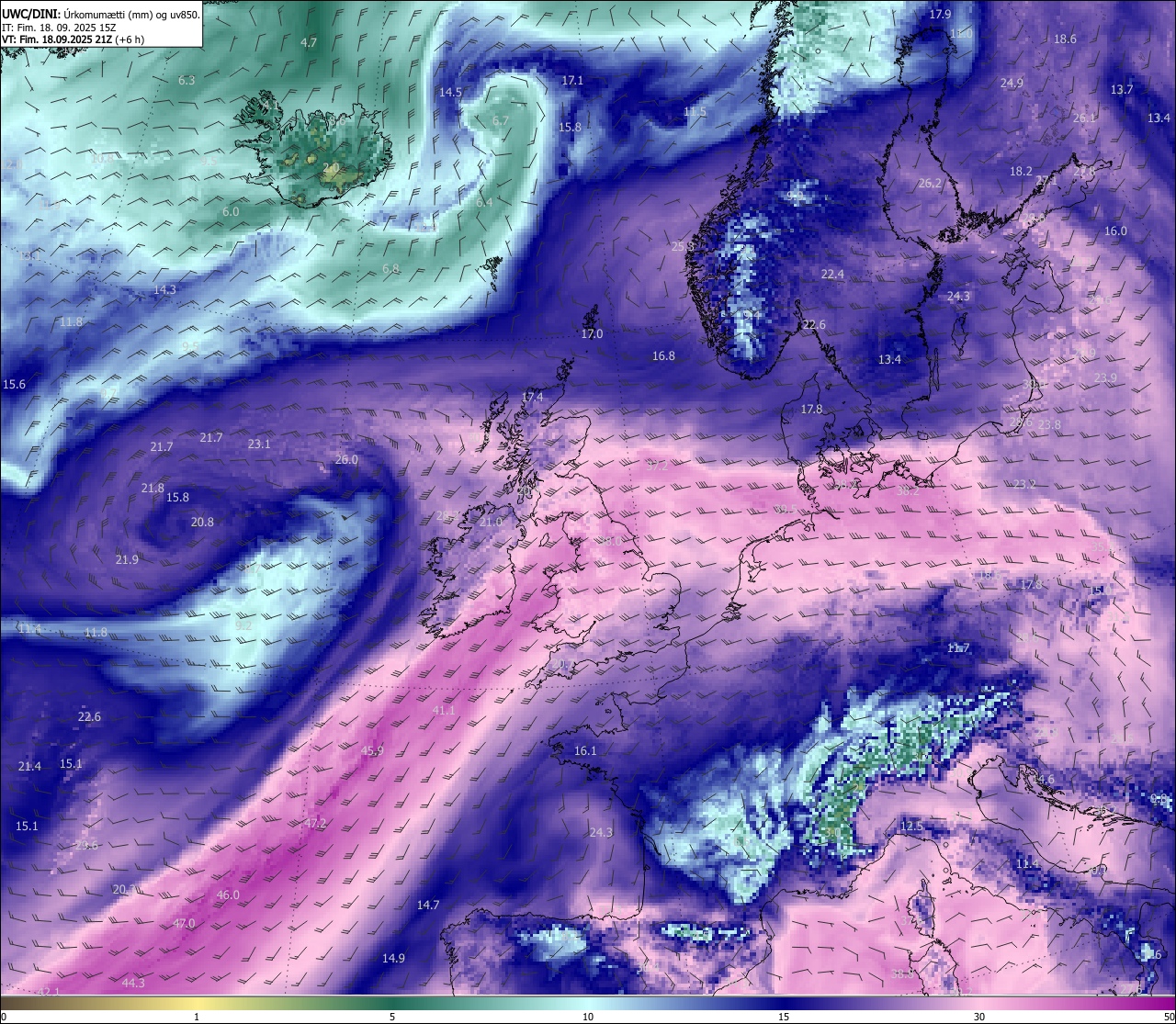
Task: Click the 20.8 value in the low center
Action: click(202, 523)
